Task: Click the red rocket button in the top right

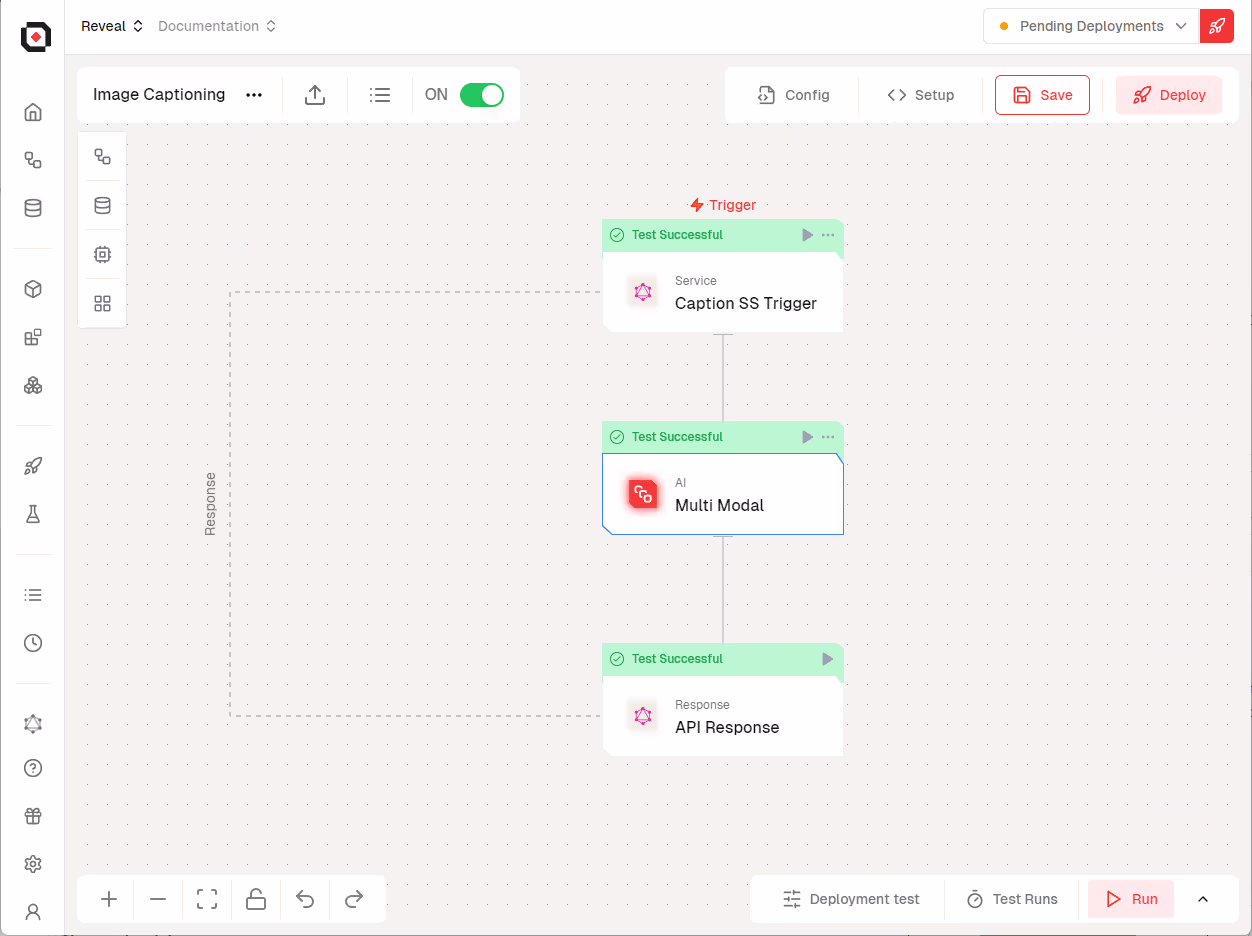Action: coord(1217,26)
